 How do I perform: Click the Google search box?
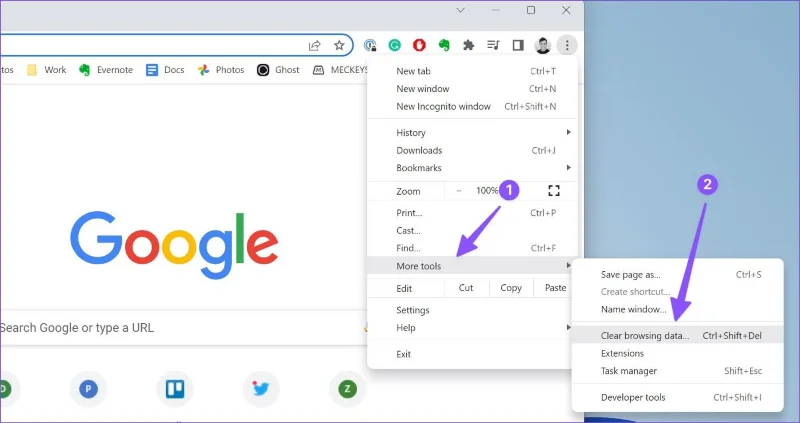[184, 328]
